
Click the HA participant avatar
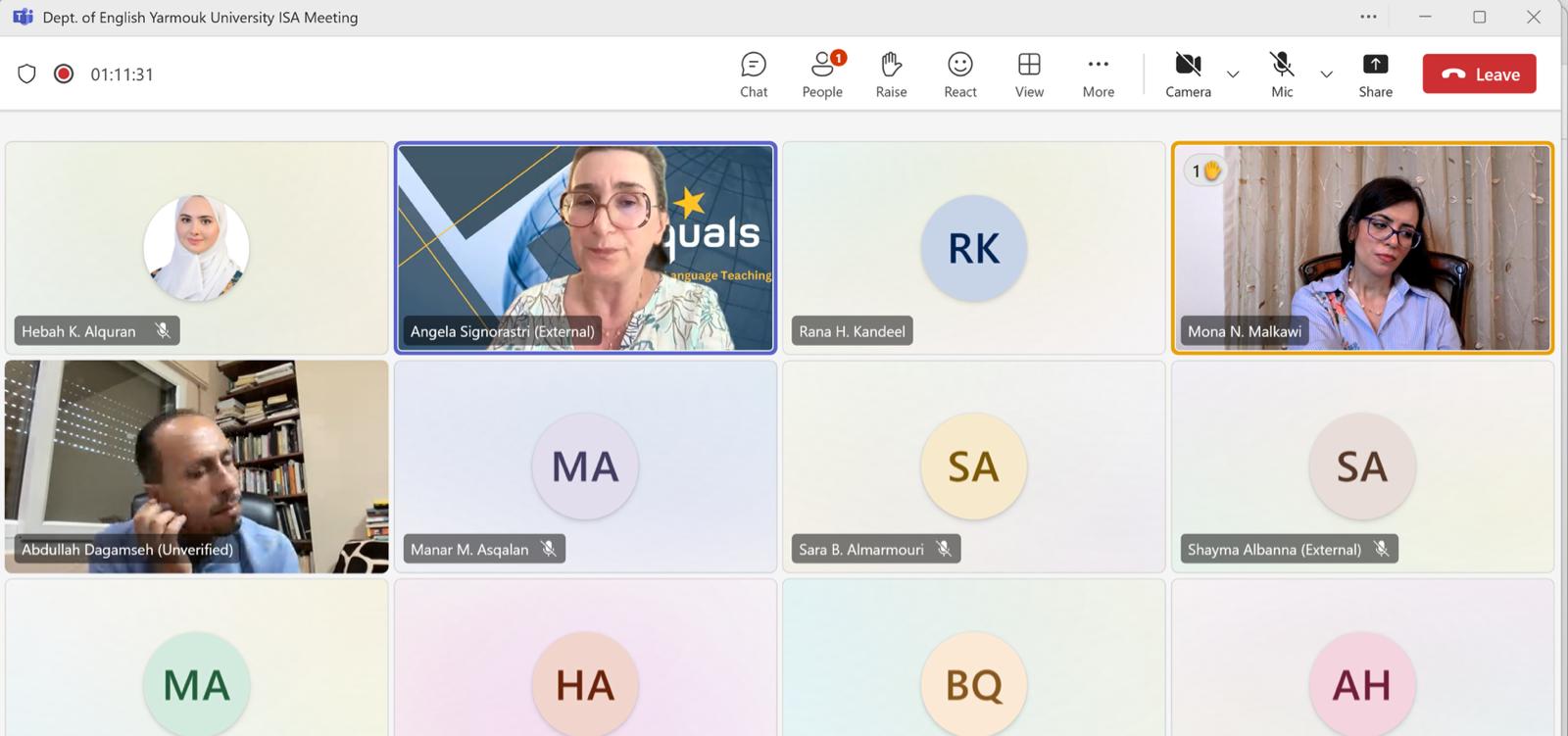pos(585,684)
